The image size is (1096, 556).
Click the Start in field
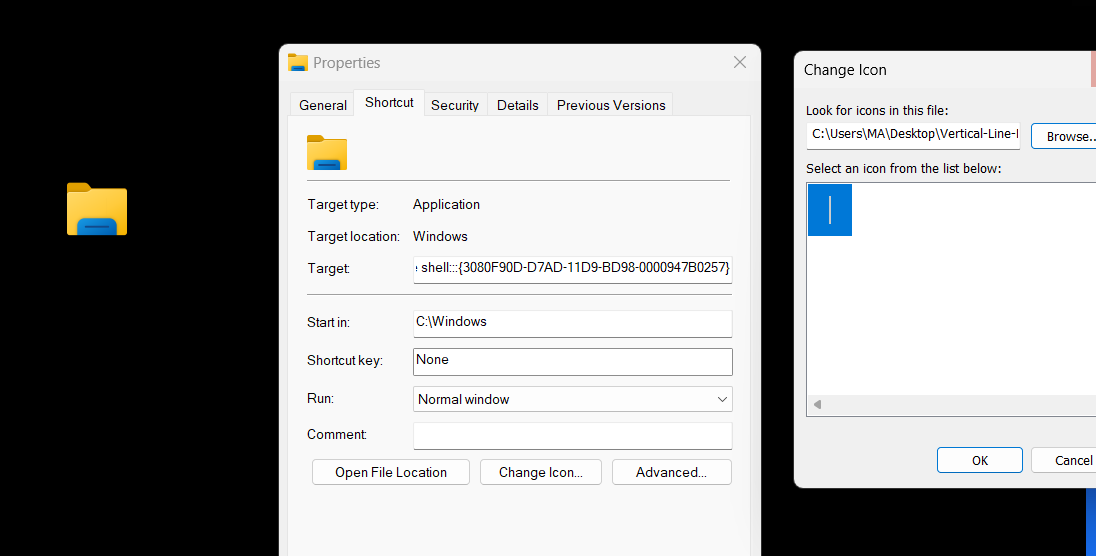click(572, 323)
